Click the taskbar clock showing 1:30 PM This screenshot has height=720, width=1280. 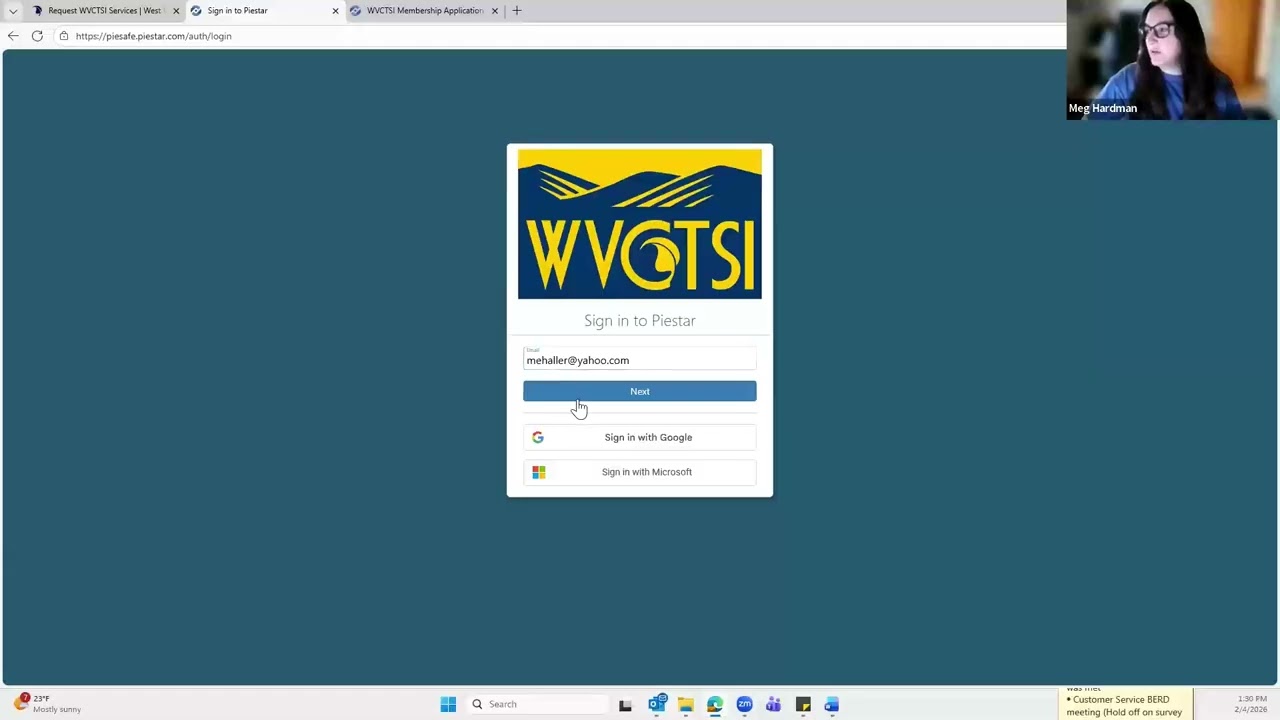pos(1250,704)
